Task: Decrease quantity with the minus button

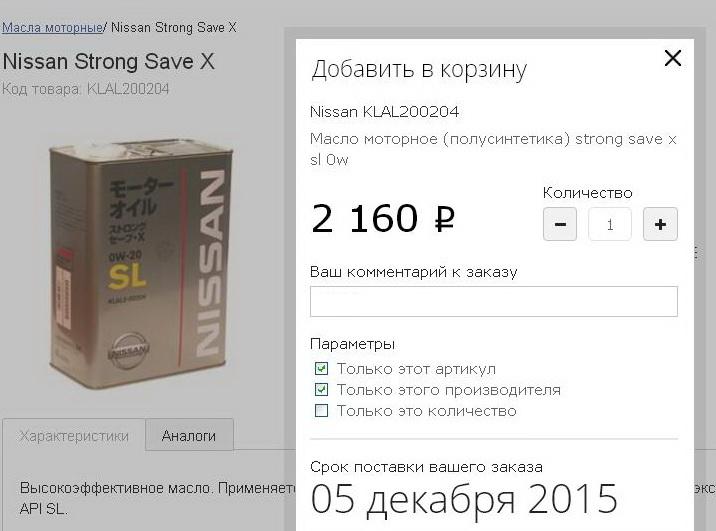Action: click(560, 224)
